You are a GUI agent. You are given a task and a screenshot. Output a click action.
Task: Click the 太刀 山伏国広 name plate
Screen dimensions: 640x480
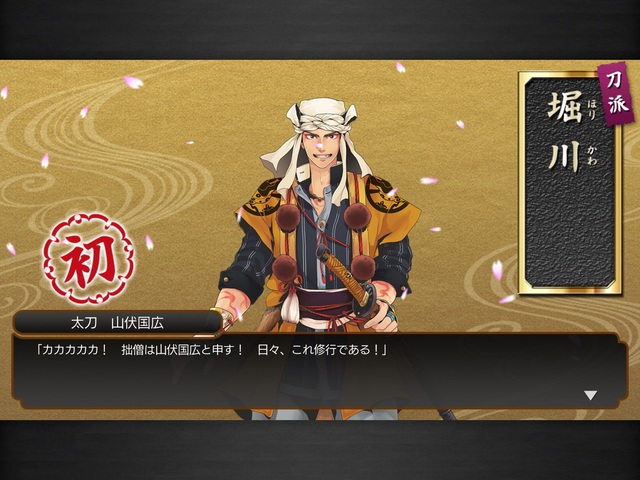(x=117, y=323)
